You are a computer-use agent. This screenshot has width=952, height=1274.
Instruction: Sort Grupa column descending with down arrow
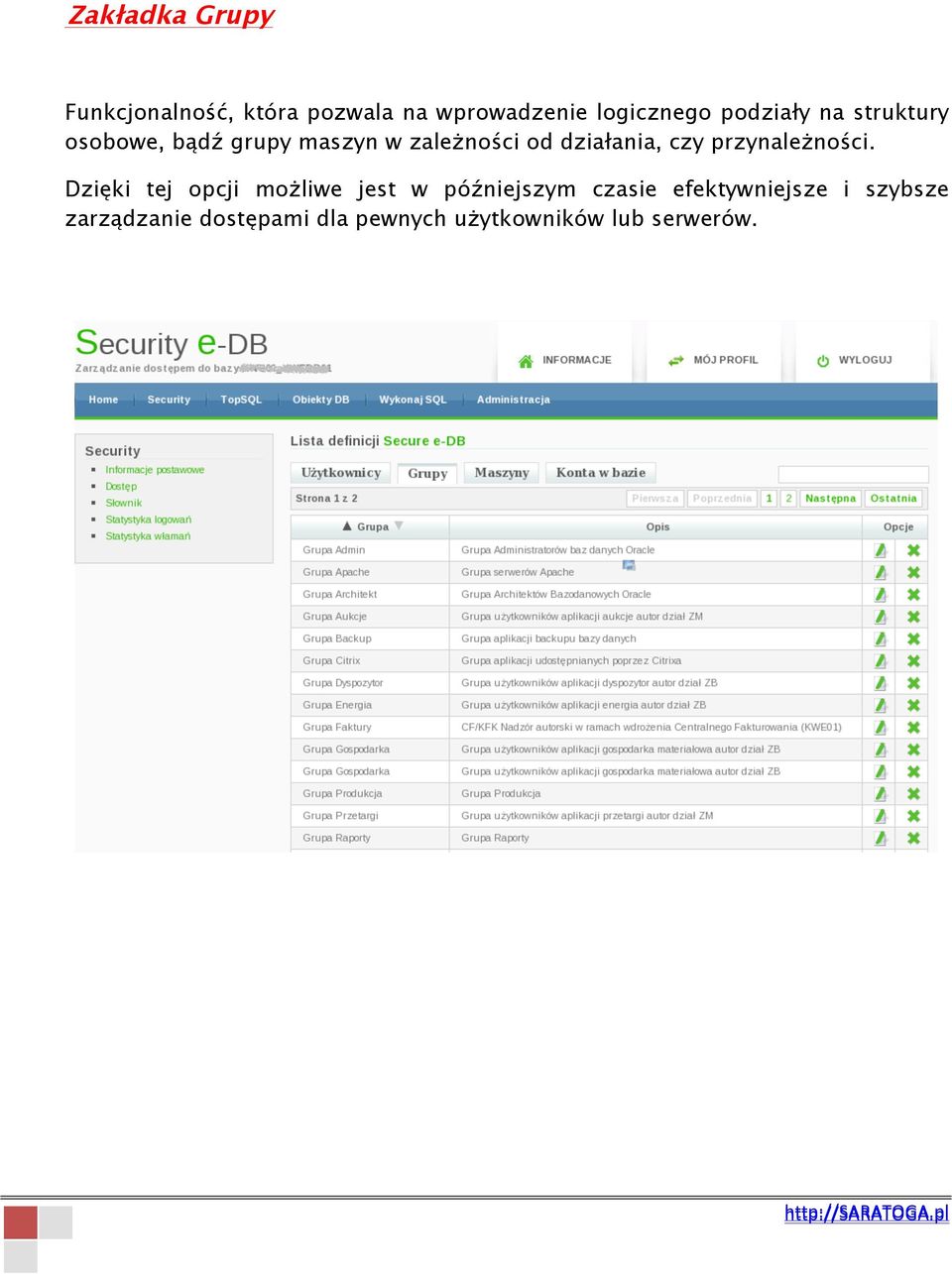click(x=399, y=526)
